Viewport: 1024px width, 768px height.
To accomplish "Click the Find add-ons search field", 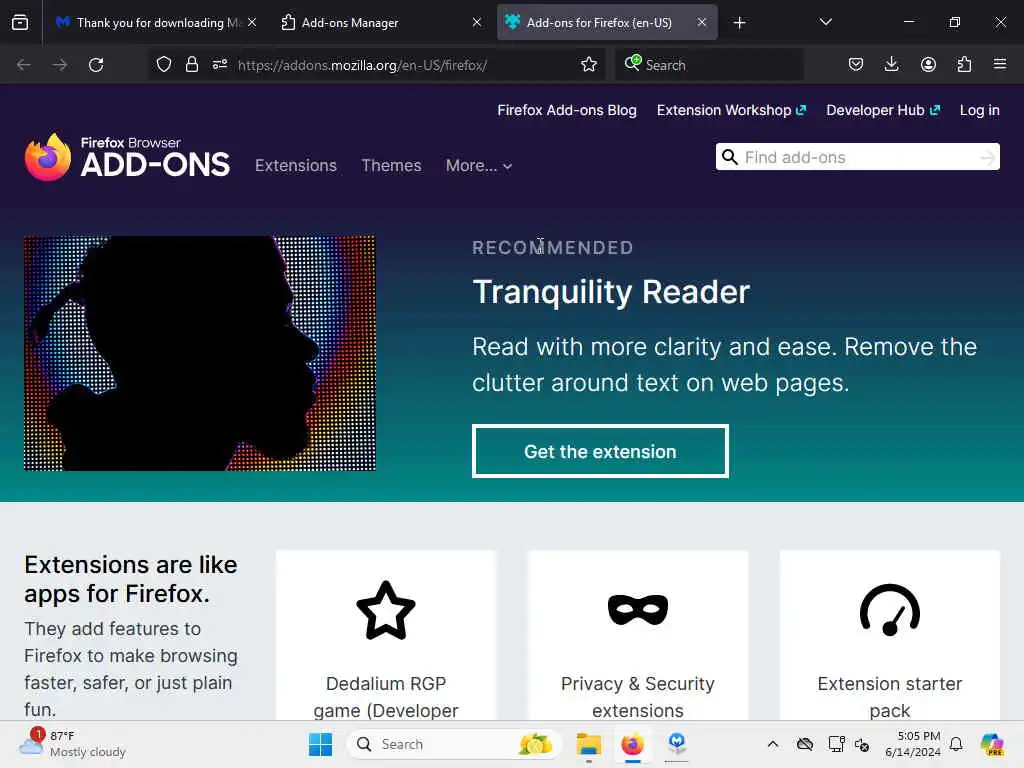I will click(857, 157).
